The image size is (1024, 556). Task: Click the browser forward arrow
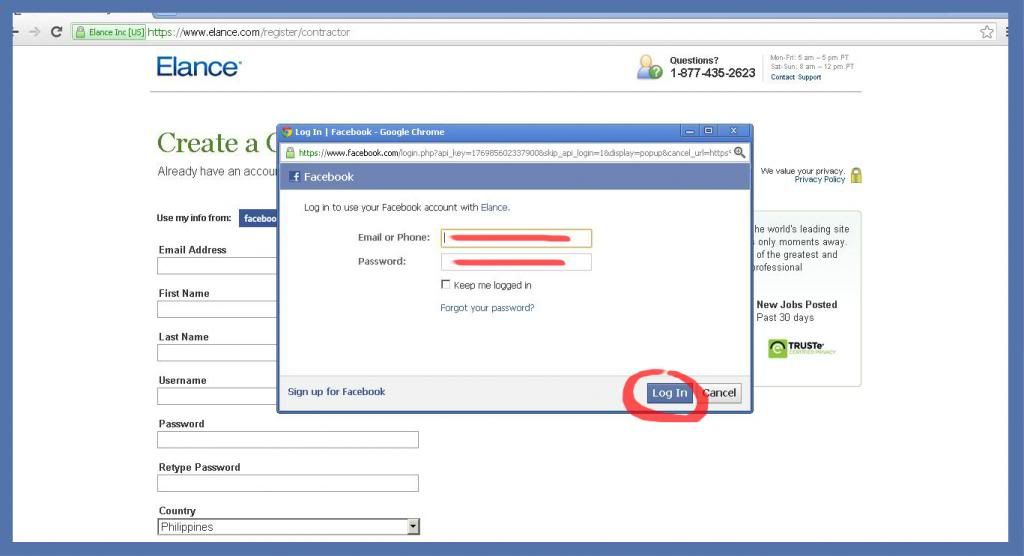(35, 31)
